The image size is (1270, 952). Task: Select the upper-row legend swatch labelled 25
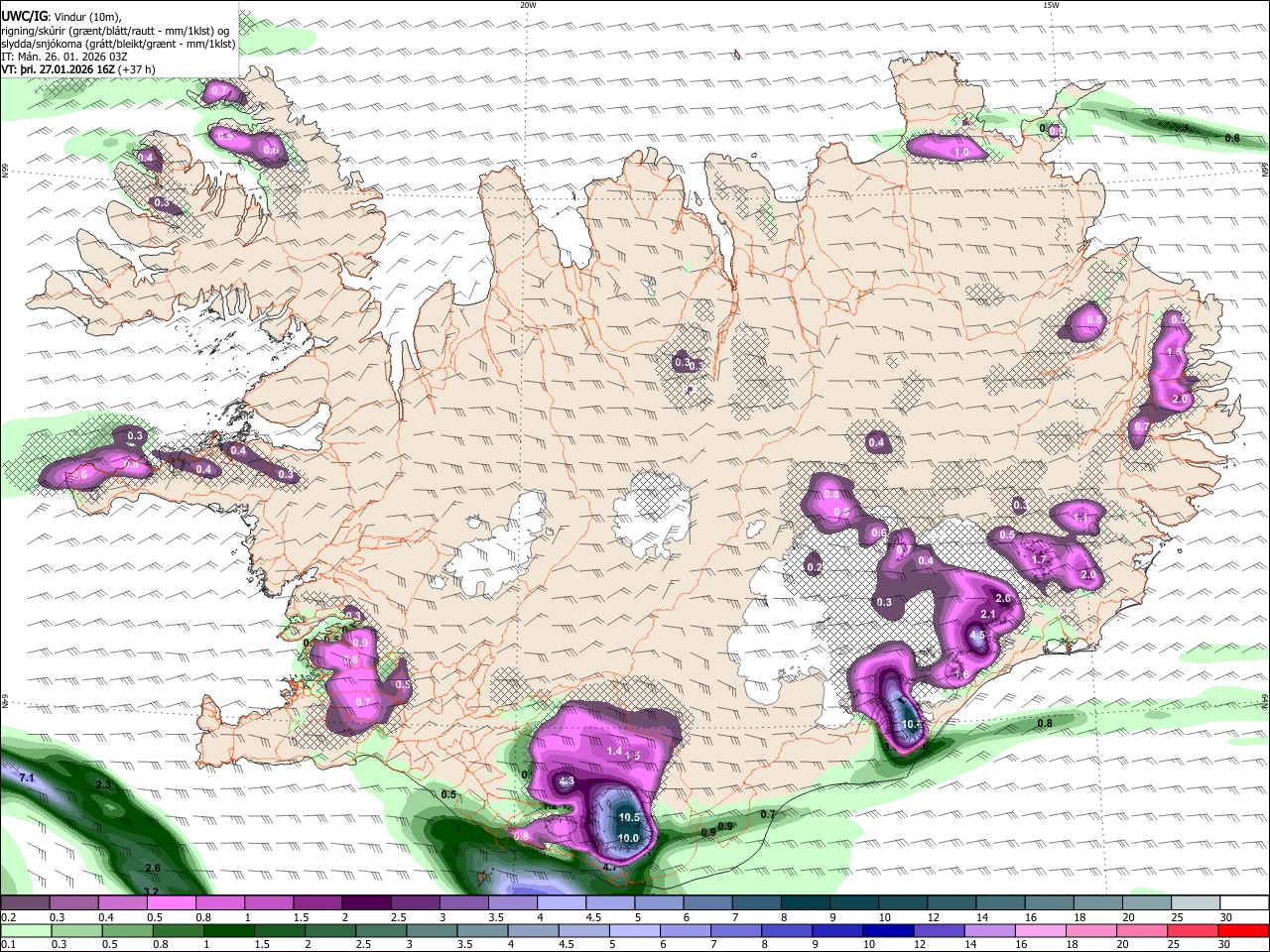pyautogui.click(x=1196, y=902)
